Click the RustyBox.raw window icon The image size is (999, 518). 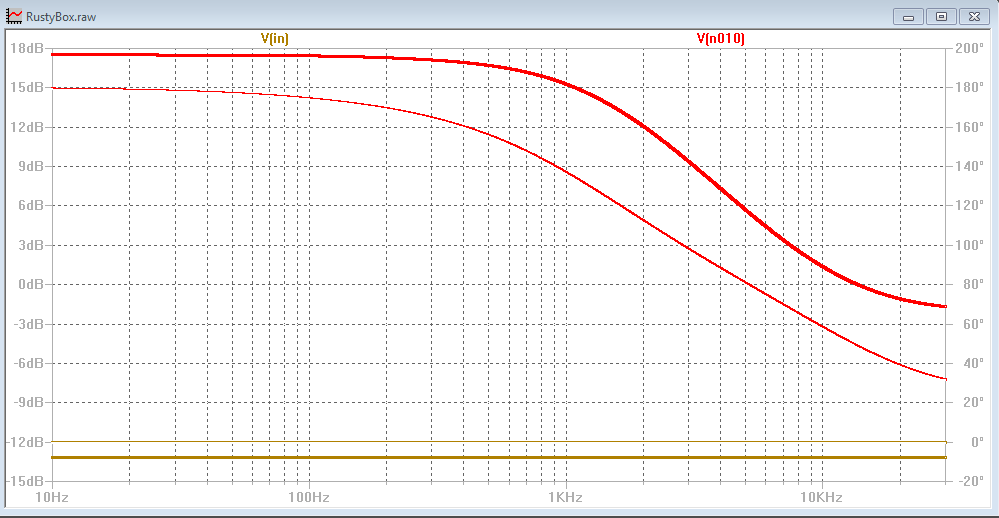click(x=14, y=16)
